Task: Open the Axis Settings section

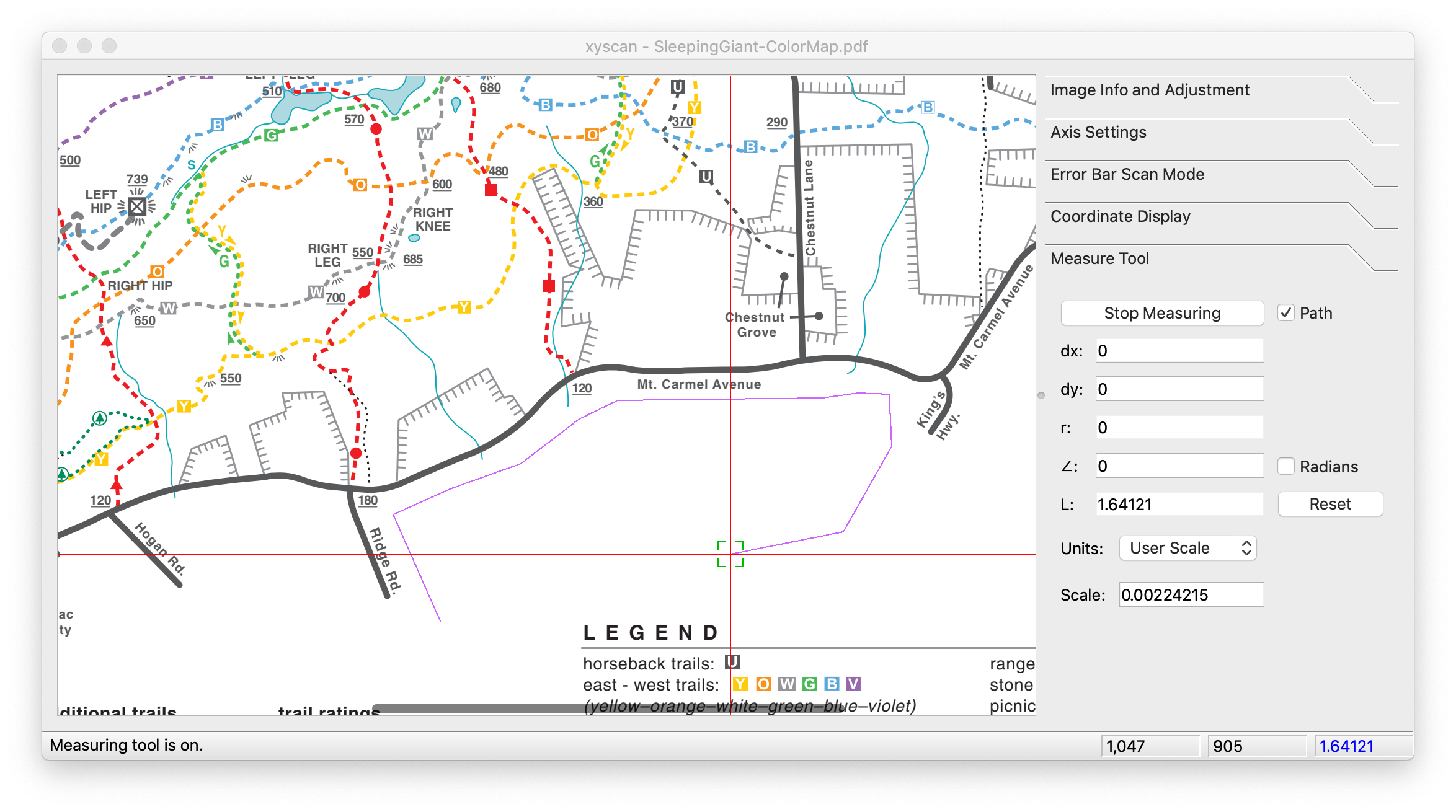Action: click(1098, 133)
